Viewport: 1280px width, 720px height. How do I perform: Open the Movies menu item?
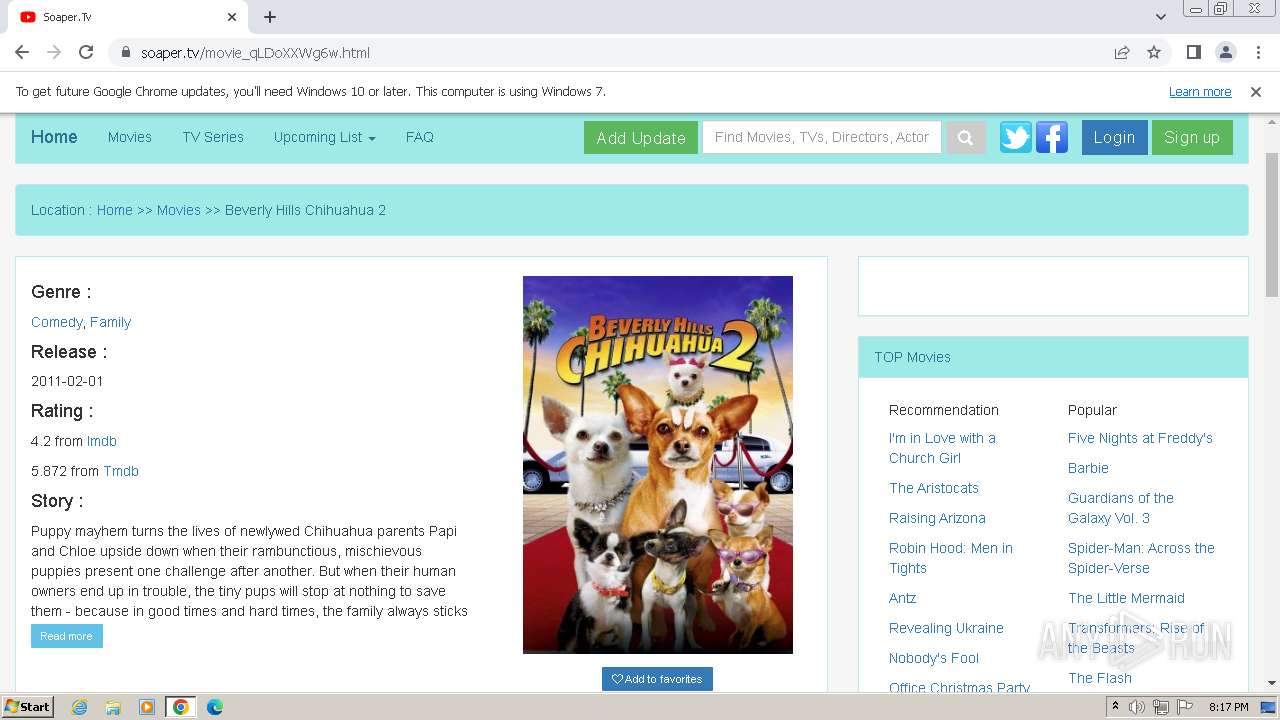click(x=130, y=137)
